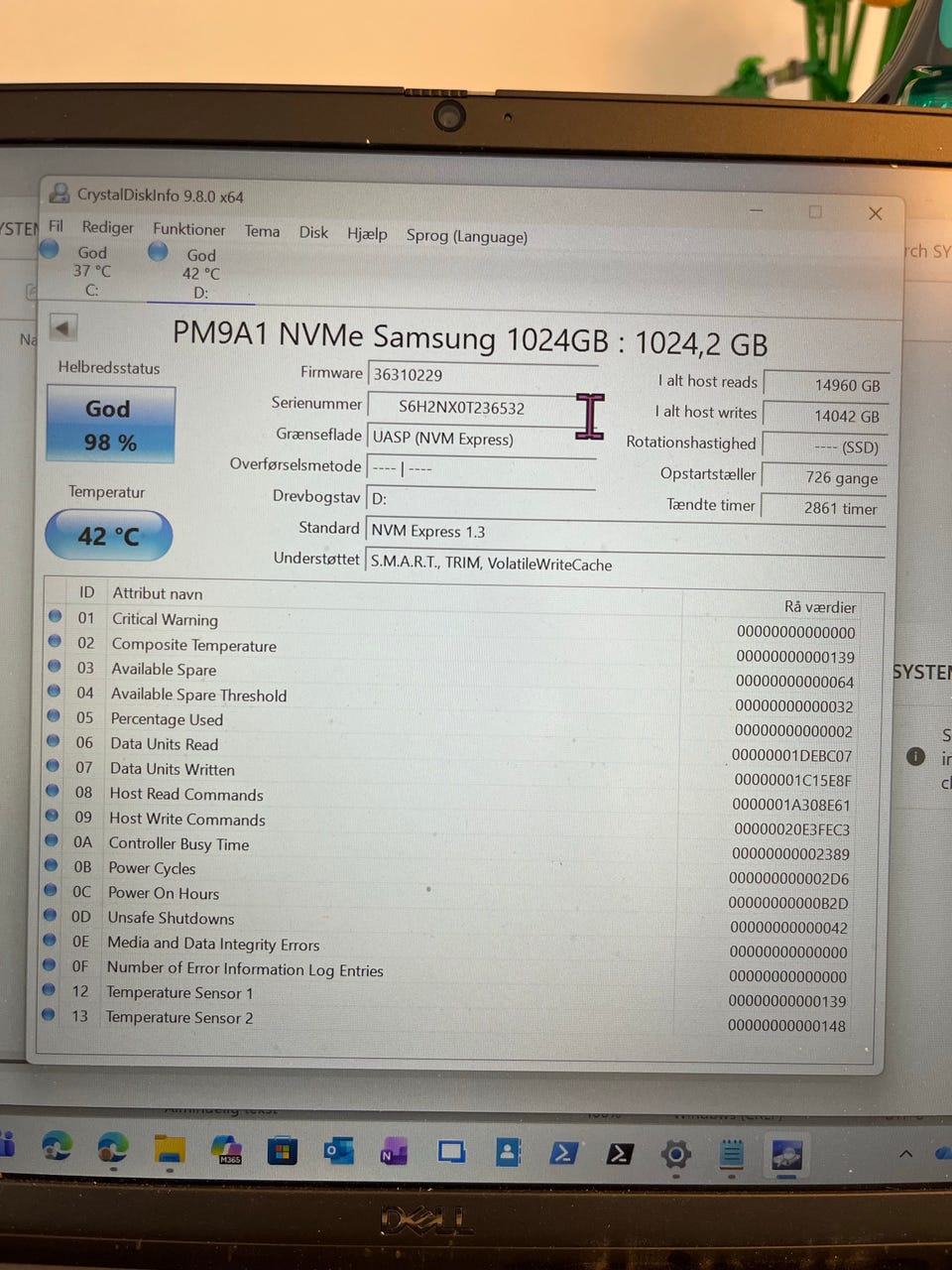Click the Grænseflade field UASP (NVM Express)

pyautogui.click(x=483, y=438)
